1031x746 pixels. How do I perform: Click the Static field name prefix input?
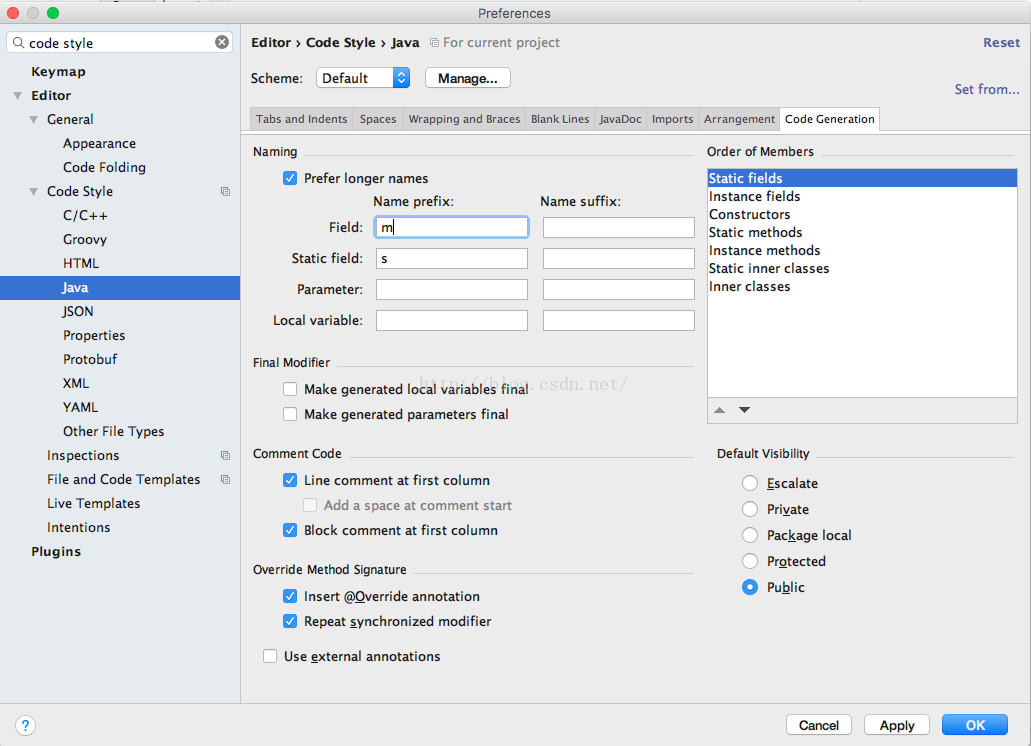click(x=452, y=259)
